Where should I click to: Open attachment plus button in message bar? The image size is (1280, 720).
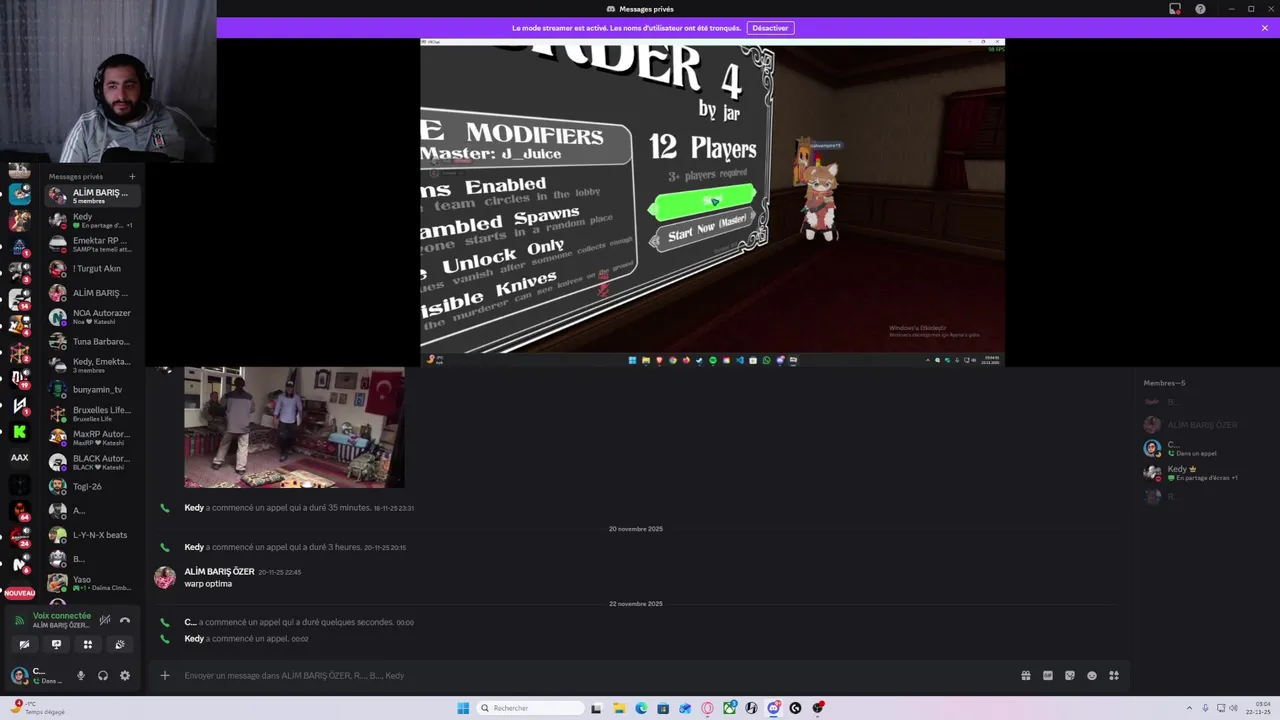(x=165, y=676)
